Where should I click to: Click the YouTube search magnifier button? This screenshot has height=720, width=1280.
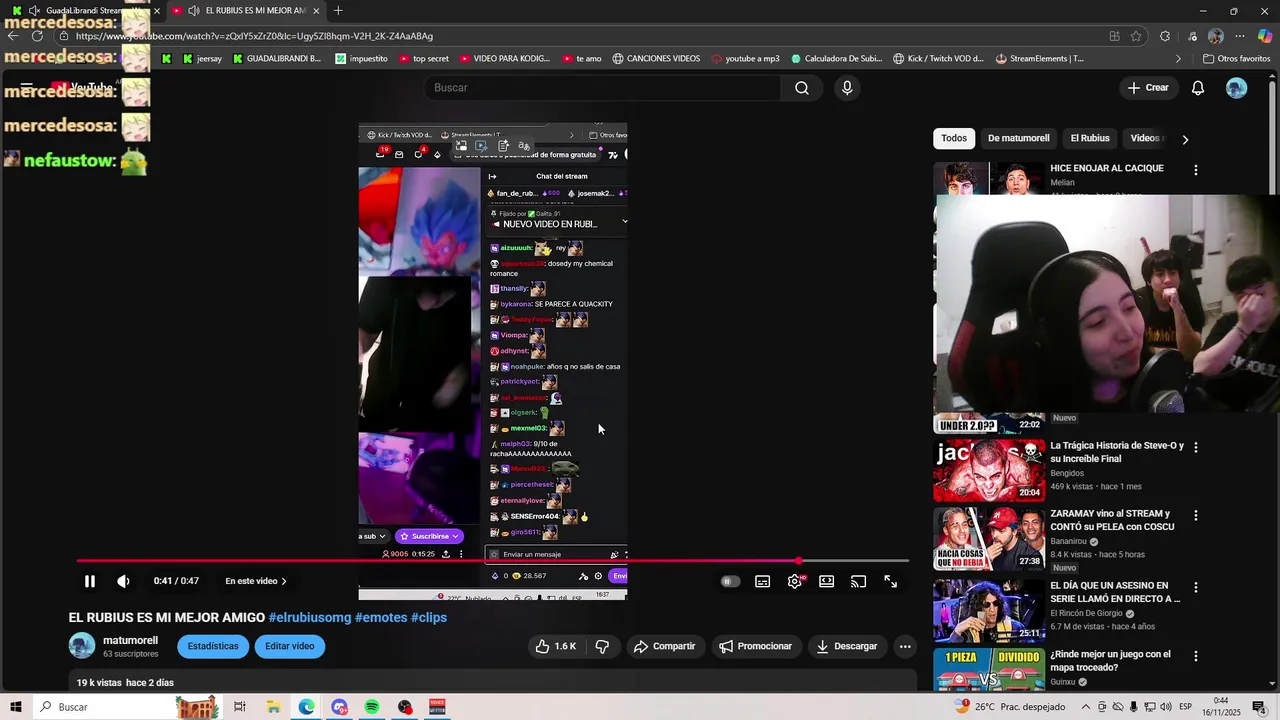[802, 88]
